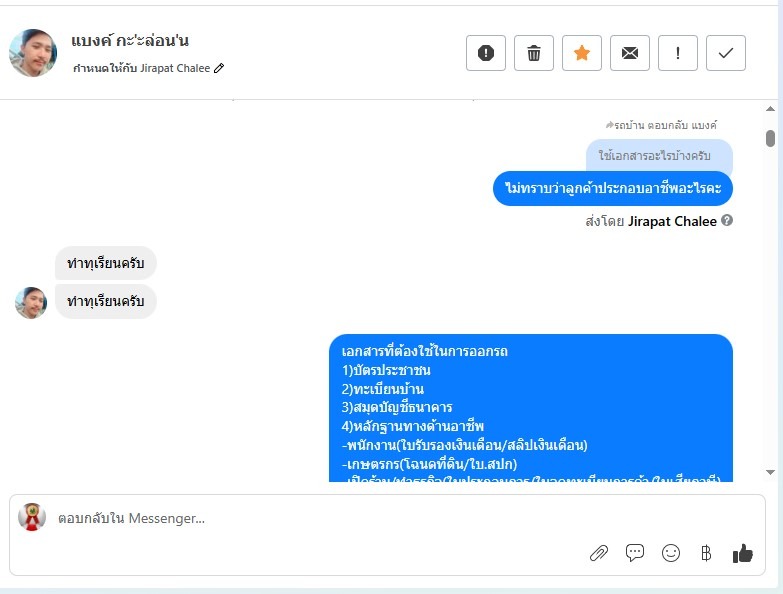Click the baht payment icon
The image size is (783, 594).
706,553
